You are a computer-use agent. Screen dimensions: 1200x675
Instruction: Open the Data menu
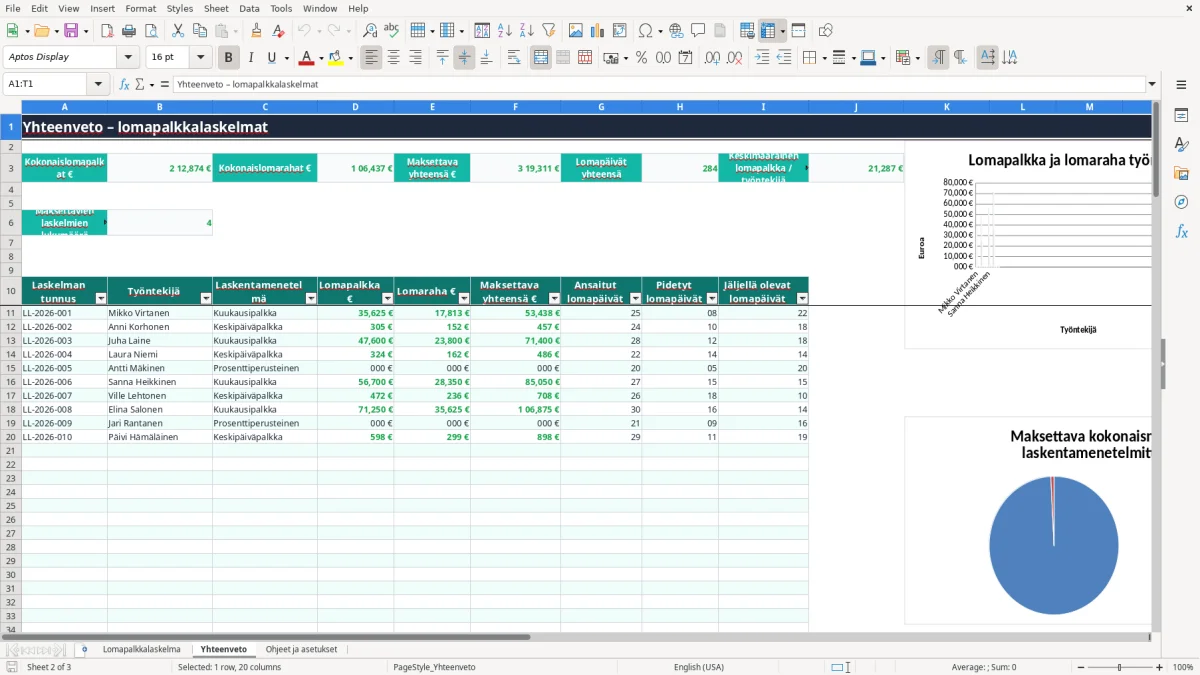[249, 8]
